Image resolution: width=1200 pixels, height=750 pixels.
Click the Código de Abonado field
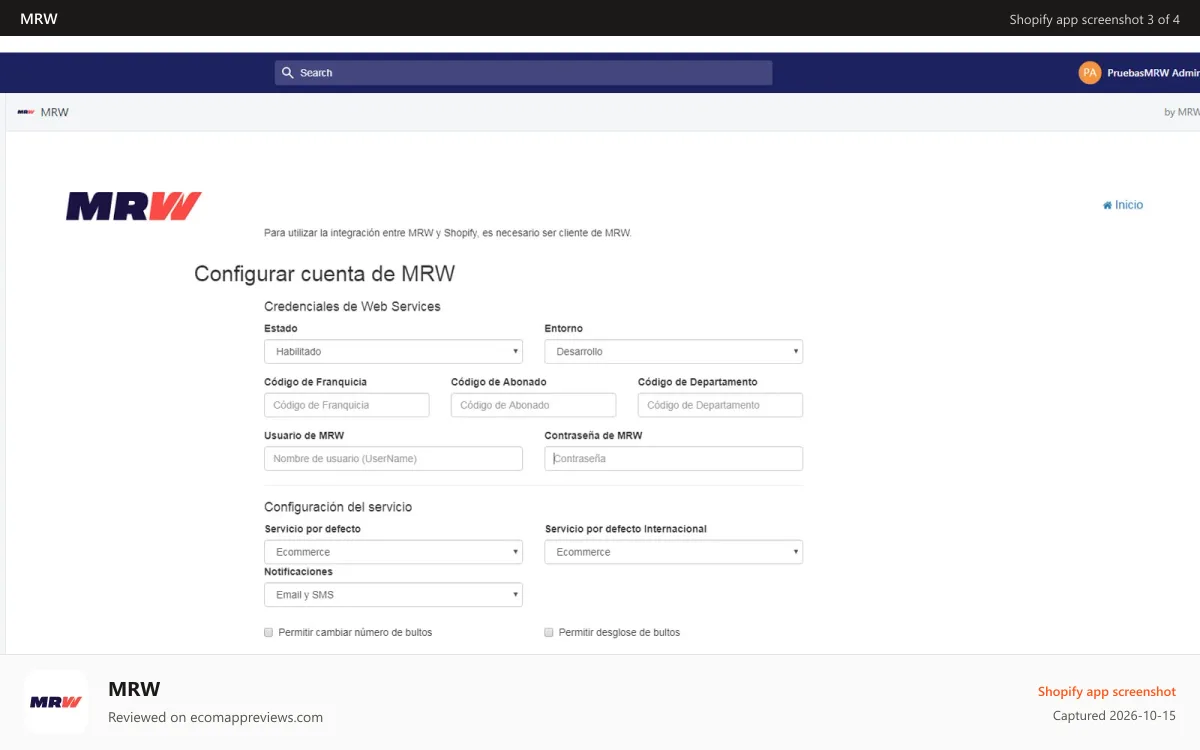(x=533, y=405)
